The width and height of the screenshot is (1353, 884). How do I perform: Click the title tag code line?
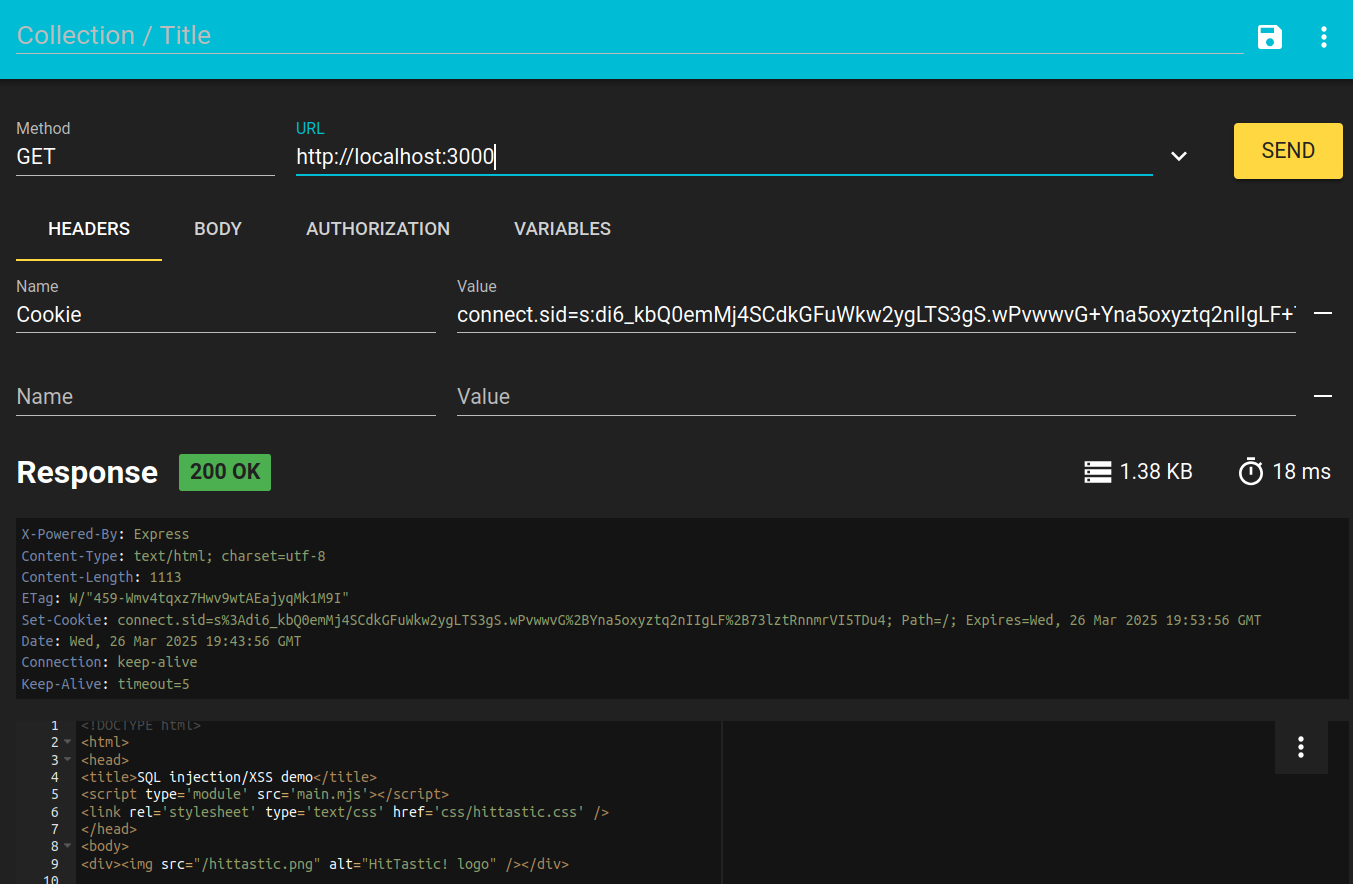(229, 777)
